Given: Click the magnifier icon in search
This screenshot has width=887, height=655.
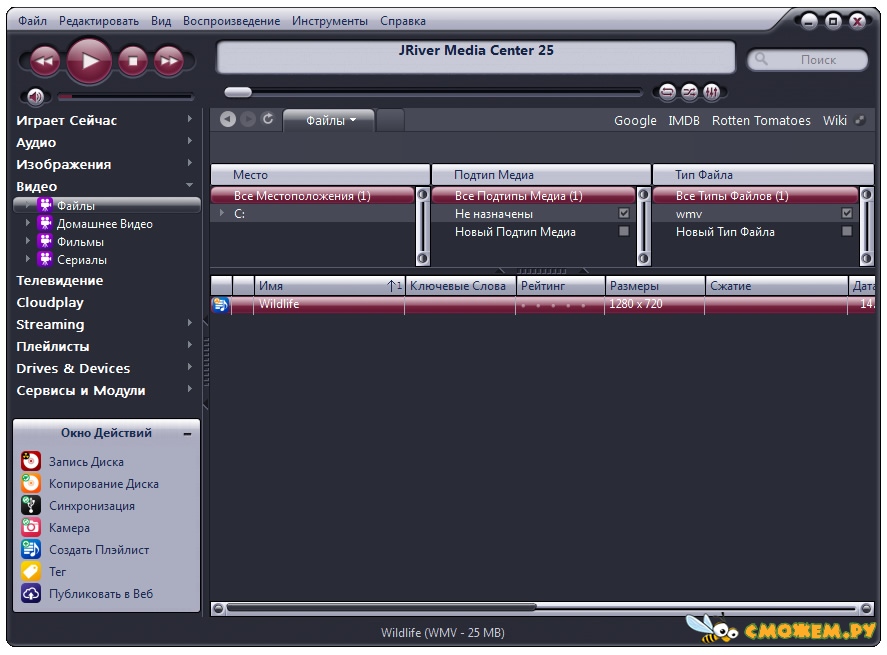Looking at the screenshot, I should [x=762, y=59].
